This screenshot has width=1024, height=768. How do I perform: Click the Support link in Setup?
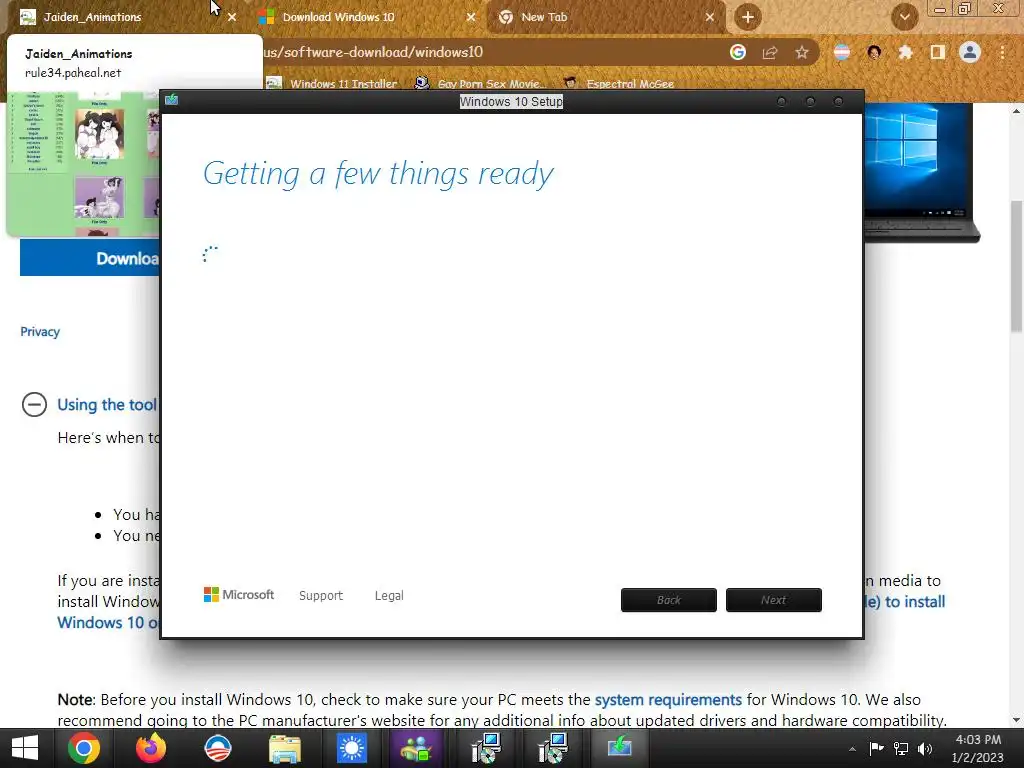(321, 596)
